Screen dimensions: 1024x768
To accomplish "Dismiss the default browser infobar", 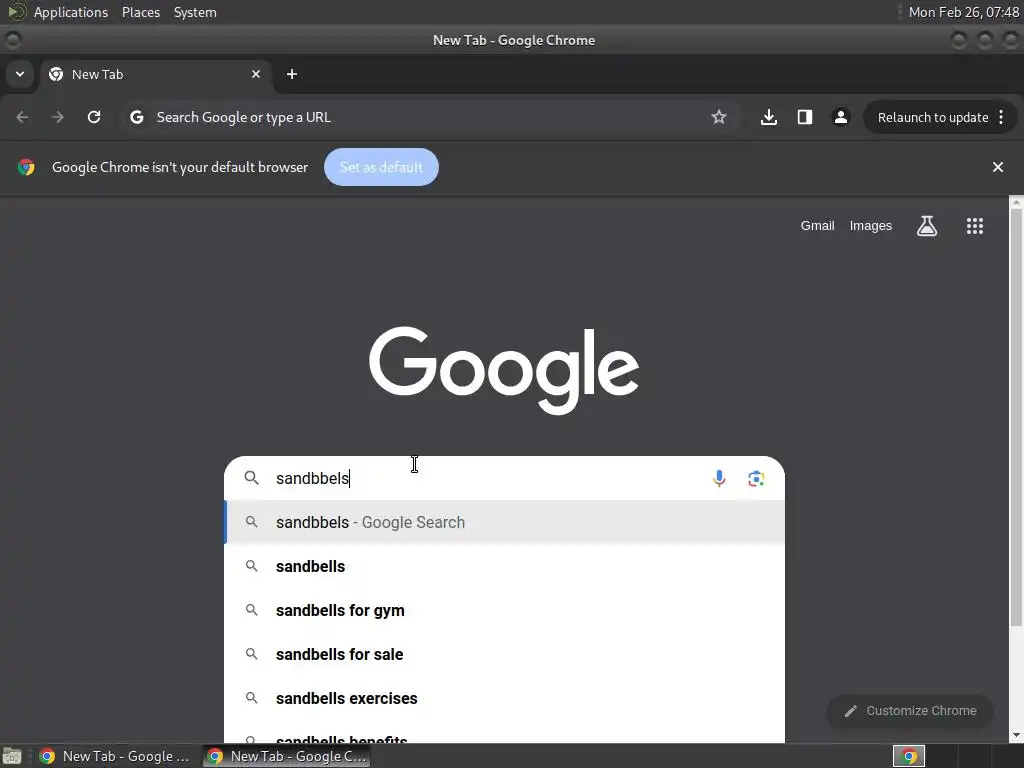I will (x=998, y=167).
